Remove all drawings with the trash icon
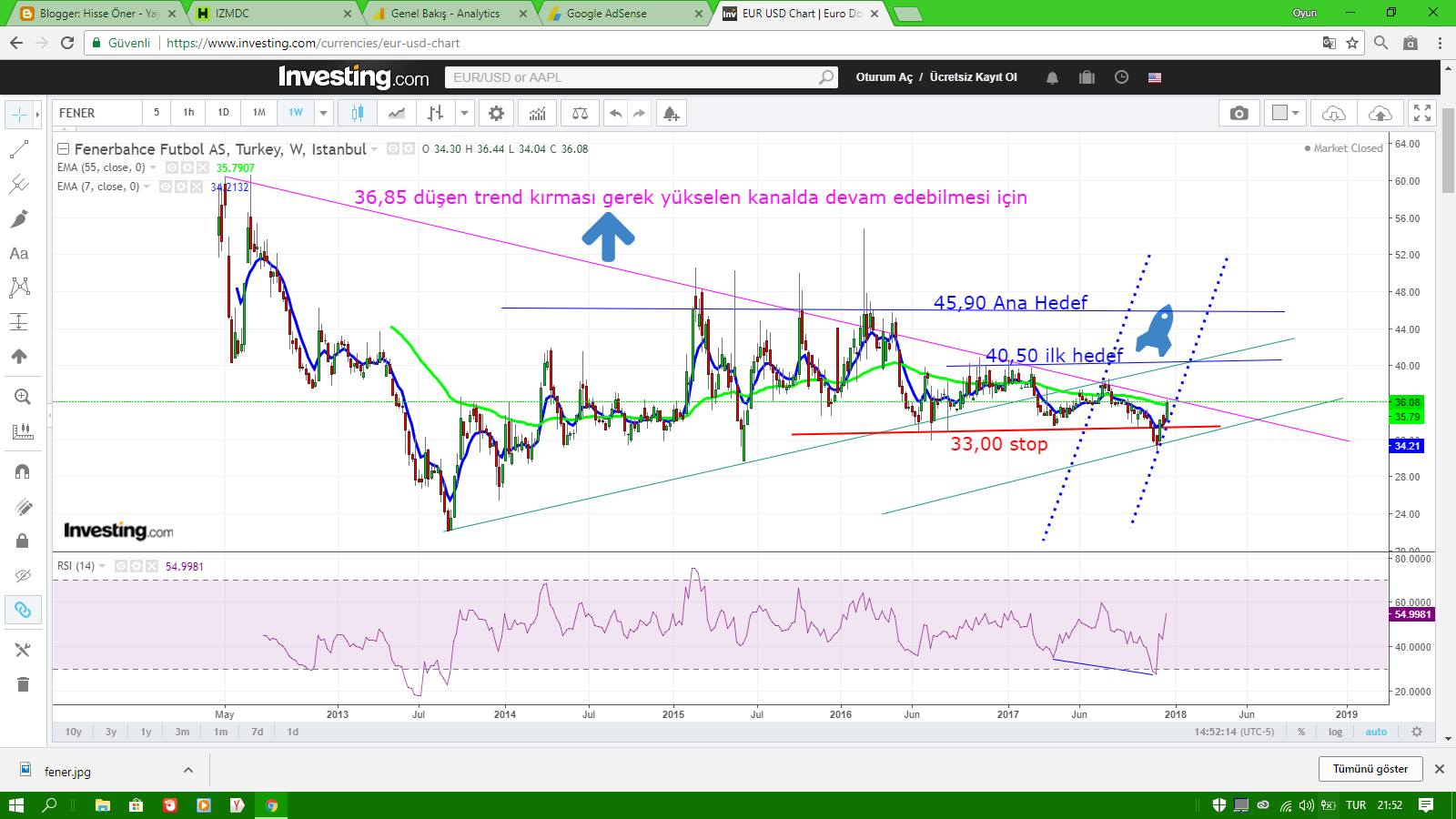This screenshot has height=819, width=1456. pos(23,684)
